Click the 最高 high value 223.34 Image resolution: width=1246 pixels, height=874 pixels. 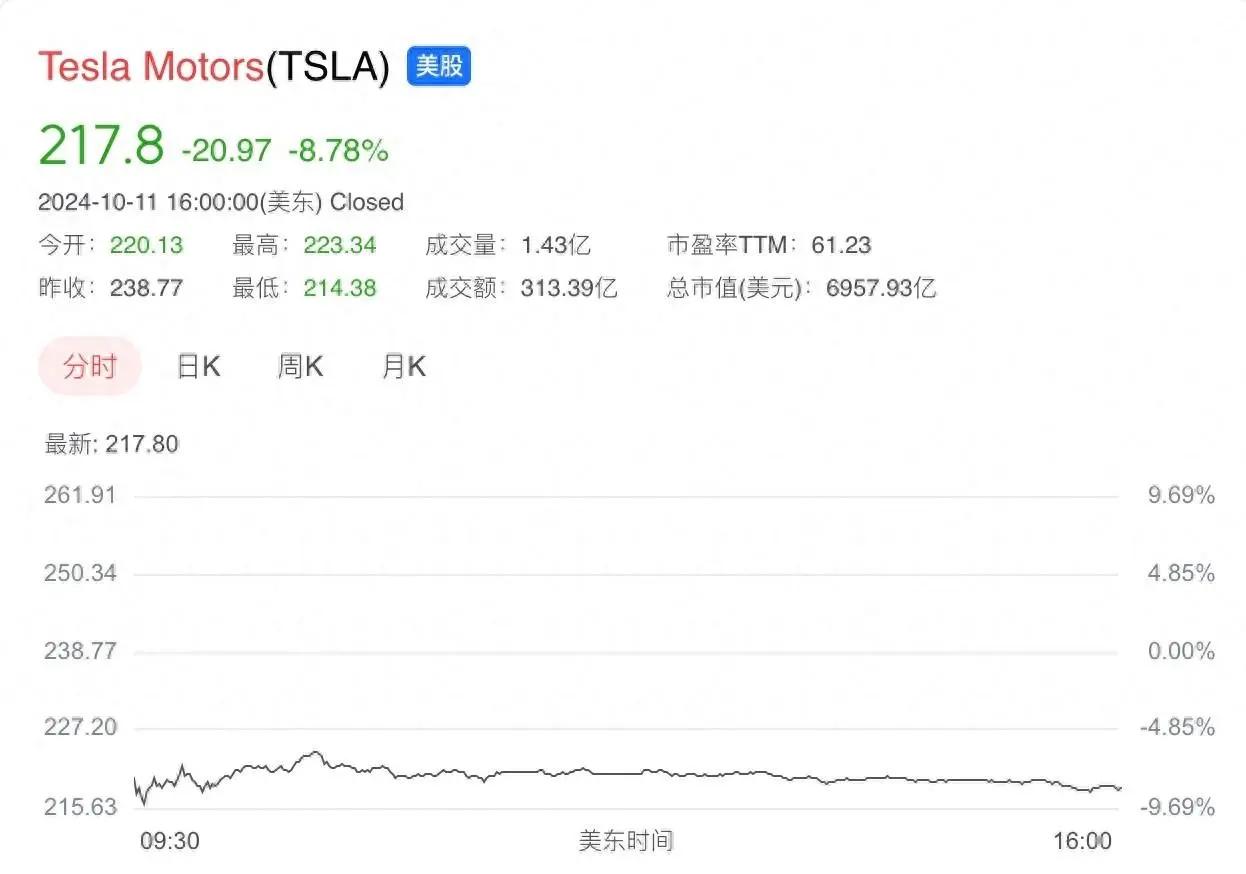point(340,245)
